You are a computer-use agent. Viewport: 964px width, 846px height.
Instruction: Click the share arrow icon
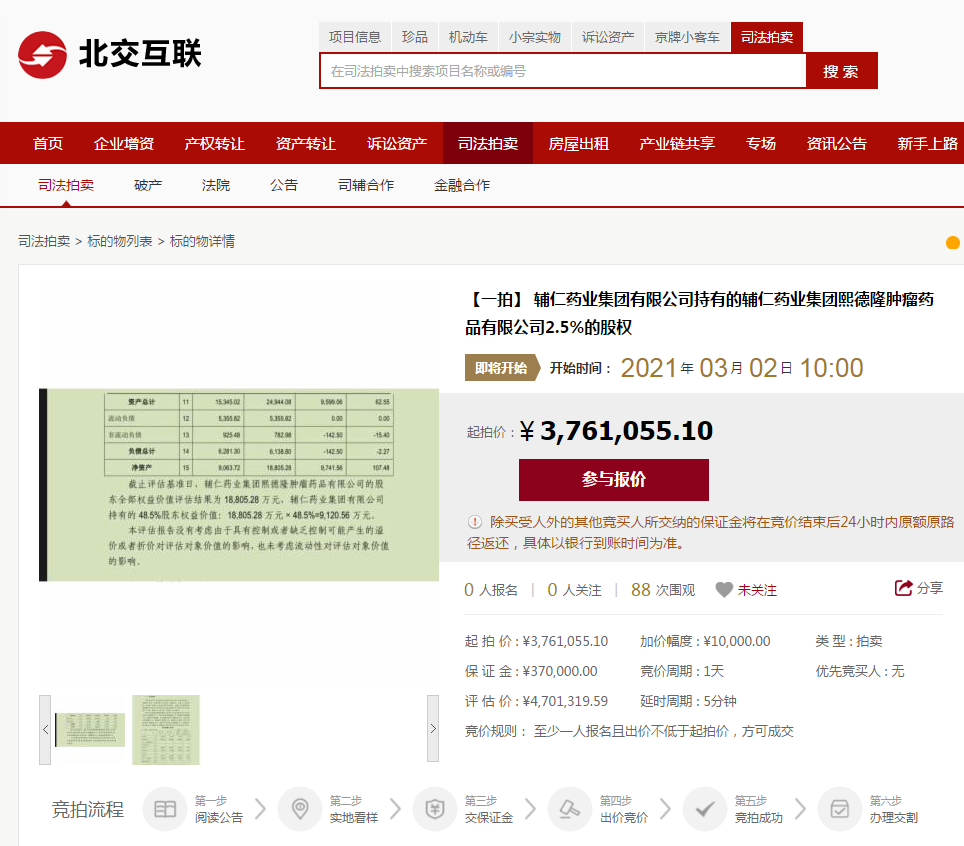[903, 588]
